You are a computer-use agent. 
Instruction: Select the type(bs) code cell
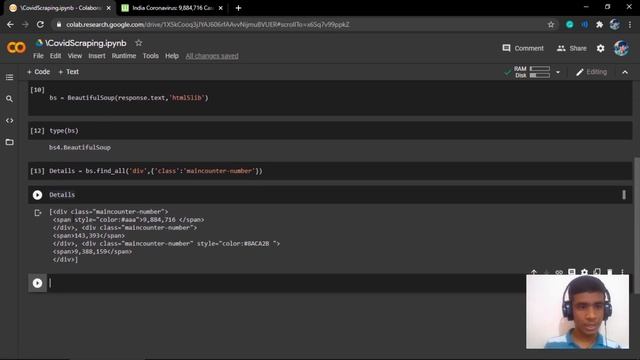point(330,131)
